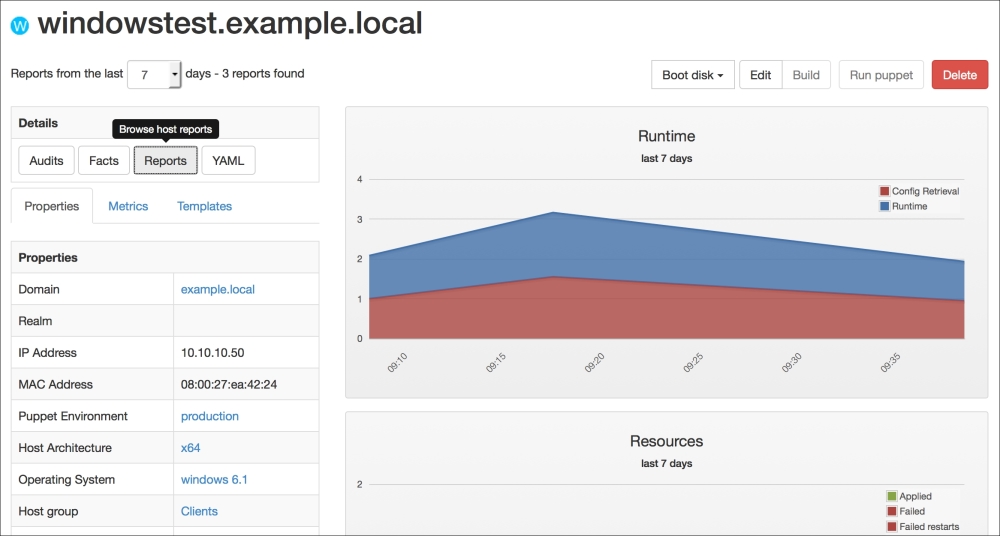Click the red Delete button
Screen dimensions: 1000x536
pyautogui.click(x=959, y=75)
